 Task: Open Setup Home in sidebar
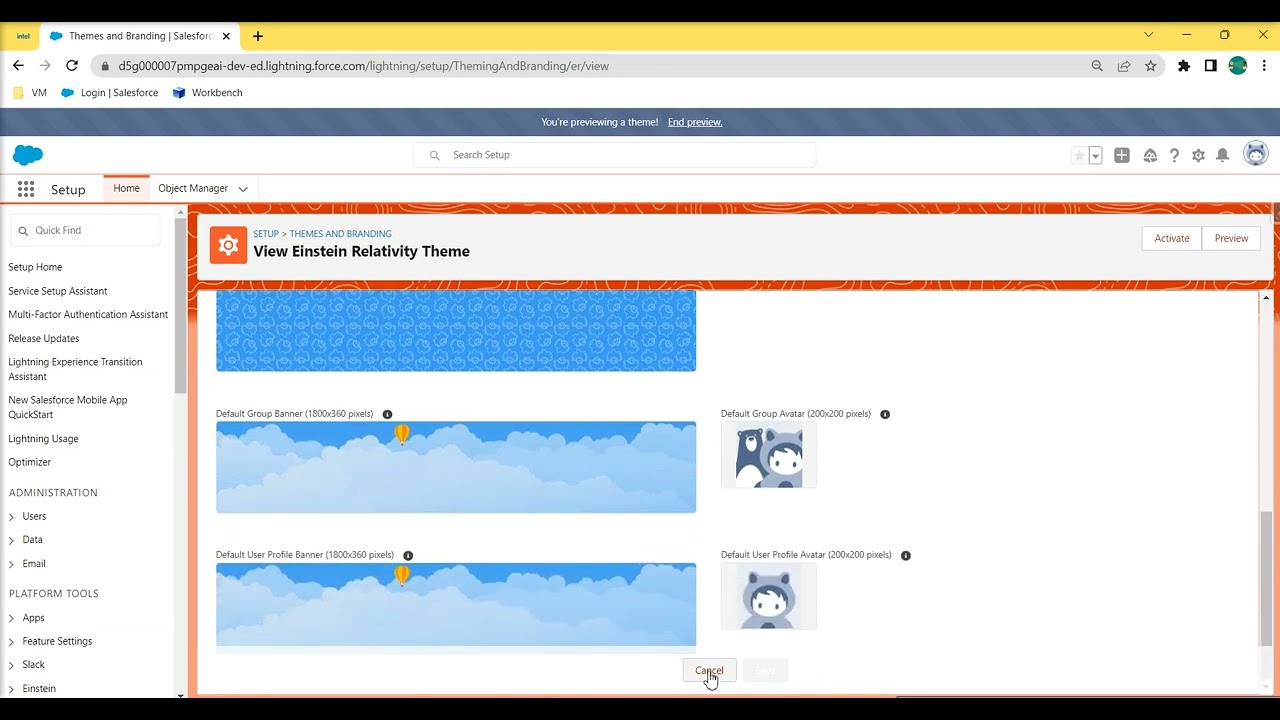[x=35, y=267]
